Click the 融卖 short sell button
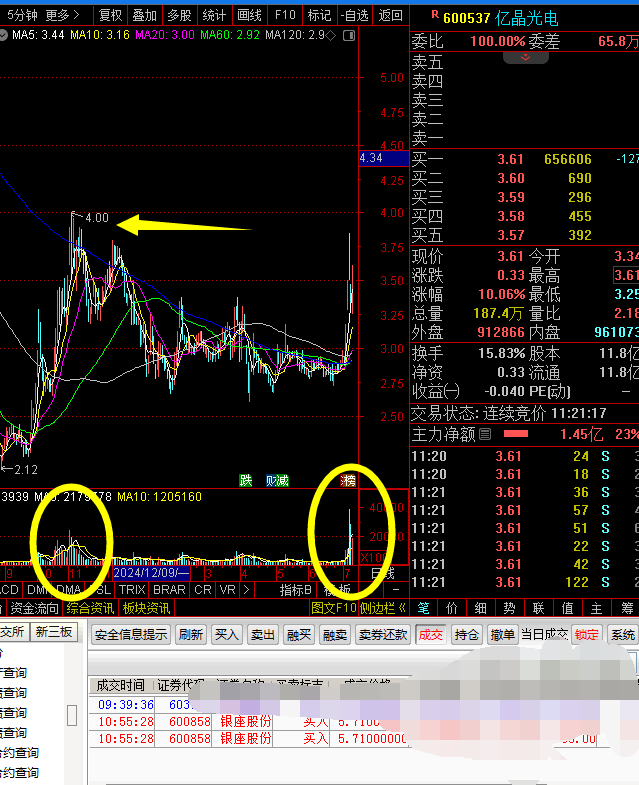 pos(335,635)
